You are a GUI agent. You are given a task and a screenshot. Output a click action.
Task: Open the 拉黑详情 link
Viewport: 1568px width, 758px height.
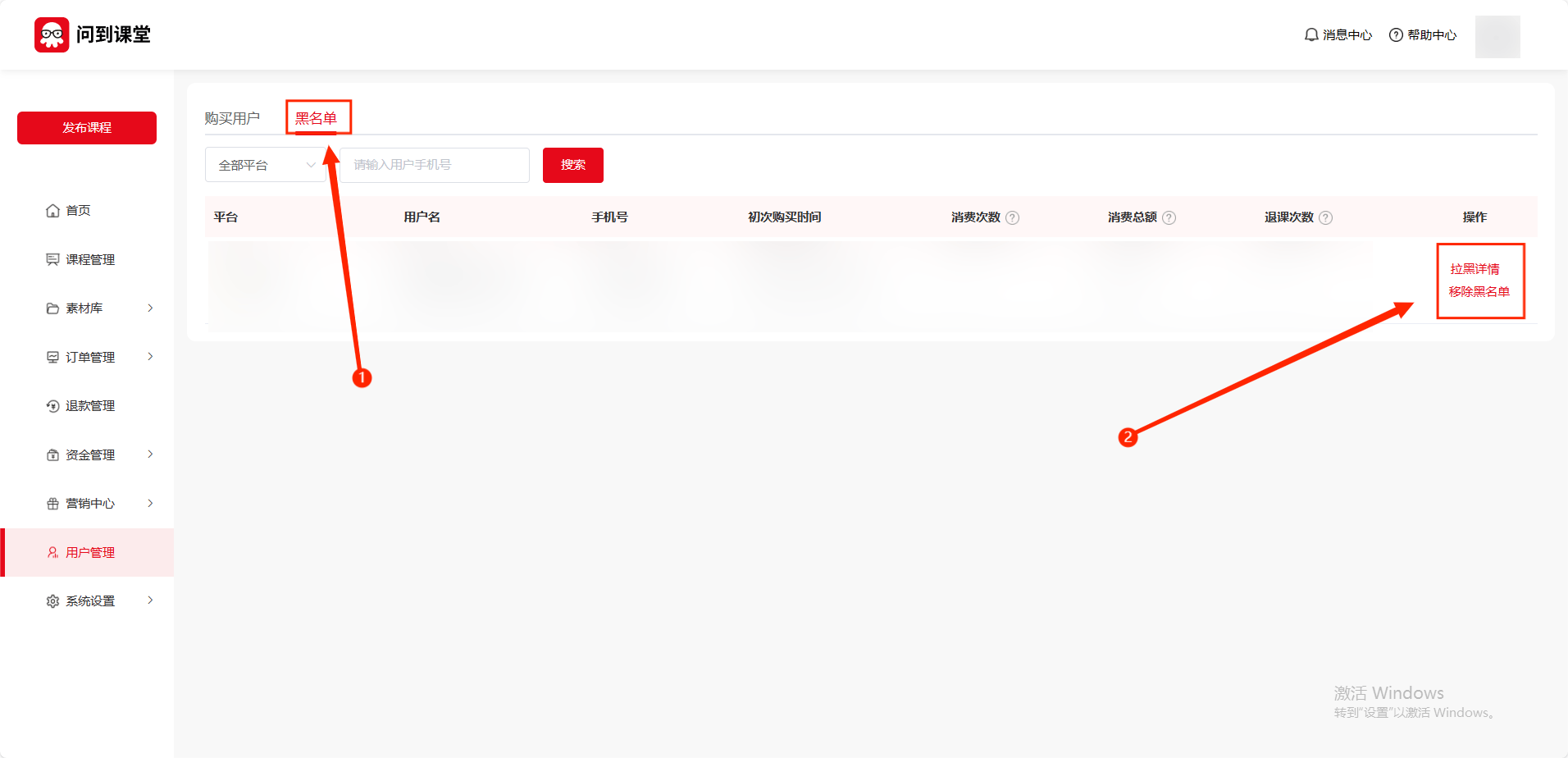(x=1475, y=269)
